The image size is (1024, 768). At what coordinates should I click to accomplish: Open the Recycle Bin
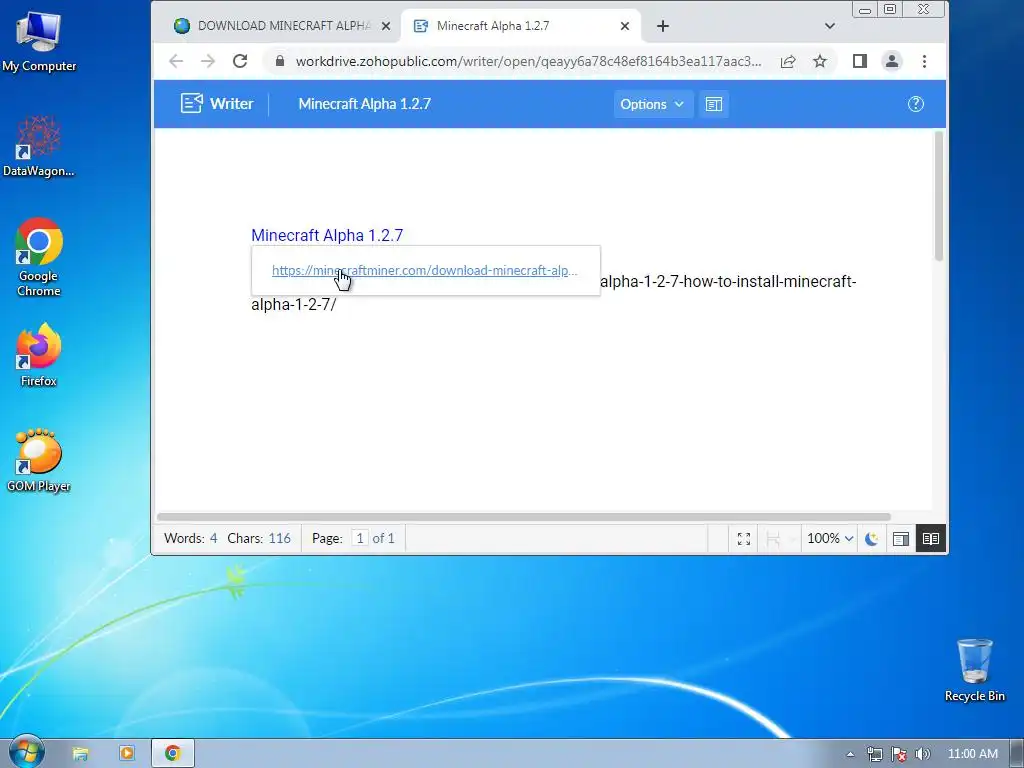click(974, 671)
